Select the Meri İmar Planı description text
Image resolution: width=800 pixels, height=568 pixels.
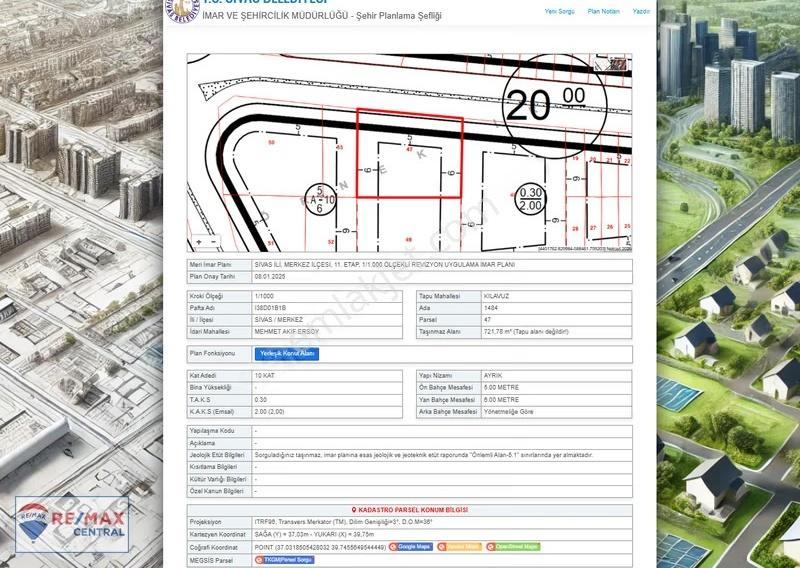(x=384, y=265)
